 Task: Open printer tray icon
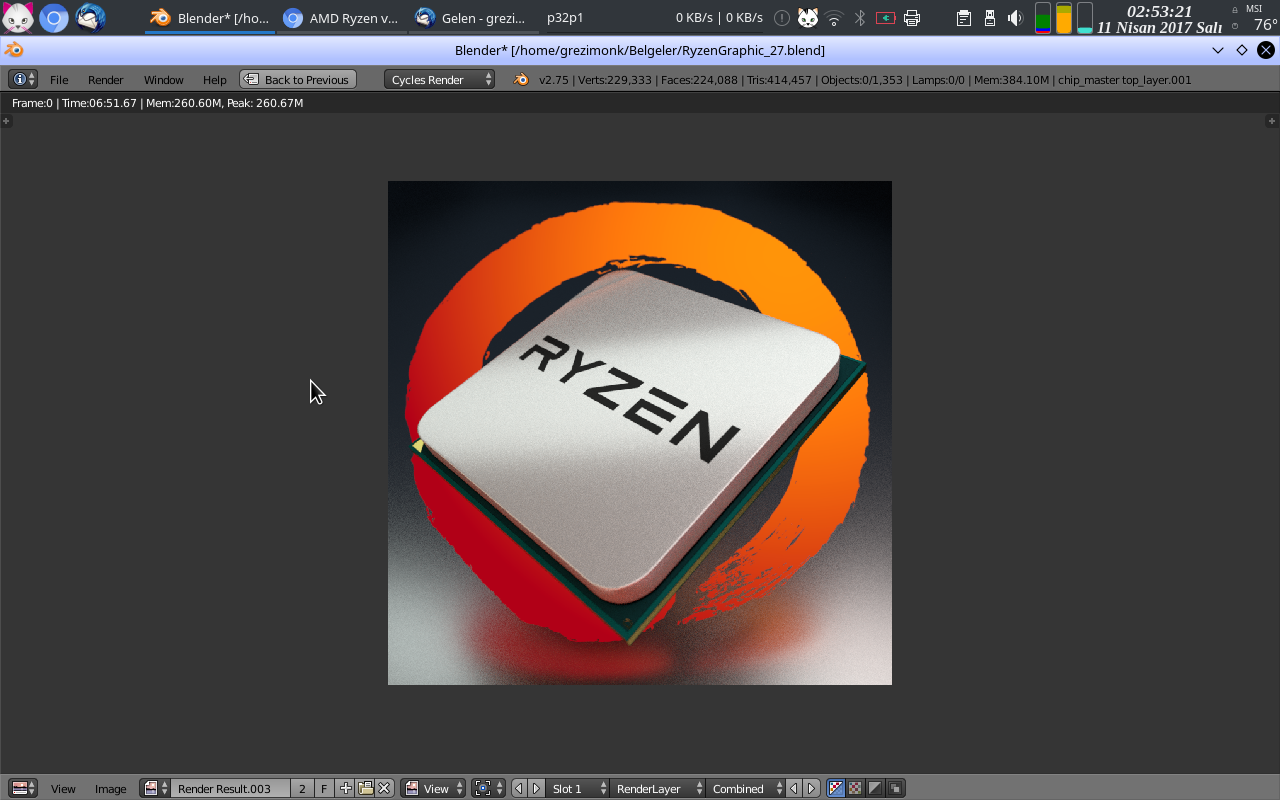coord(912,18)
